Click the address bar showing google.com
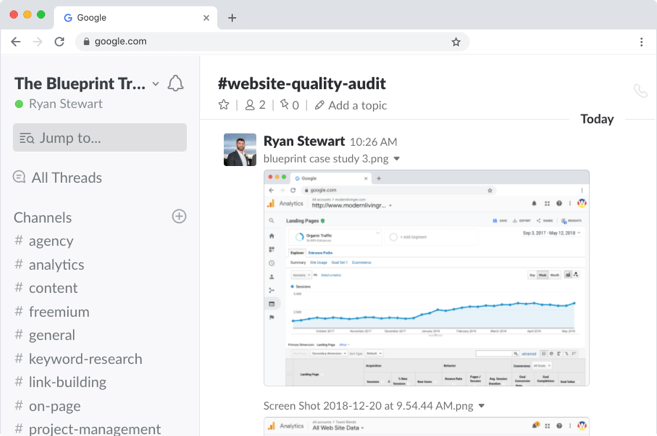 (x=272, y=41)
